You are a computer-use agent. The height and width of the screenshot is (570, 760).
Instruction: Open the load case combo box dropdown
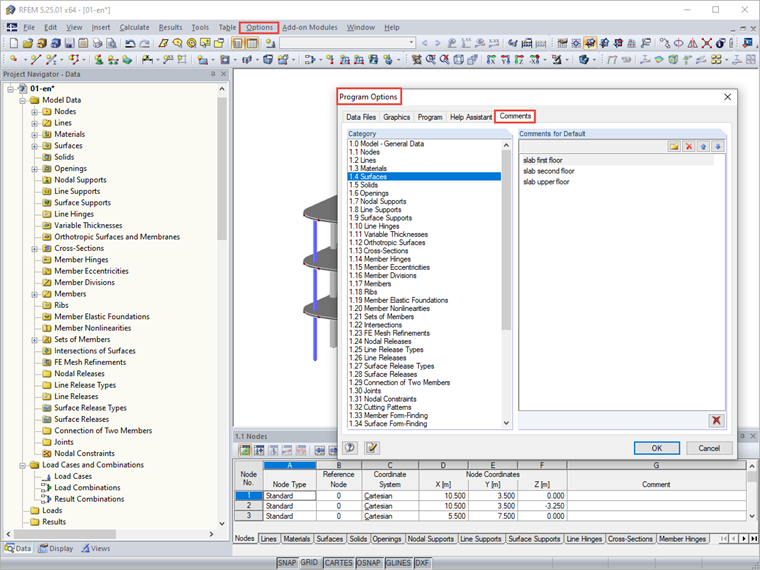click(x=412, y=43)
